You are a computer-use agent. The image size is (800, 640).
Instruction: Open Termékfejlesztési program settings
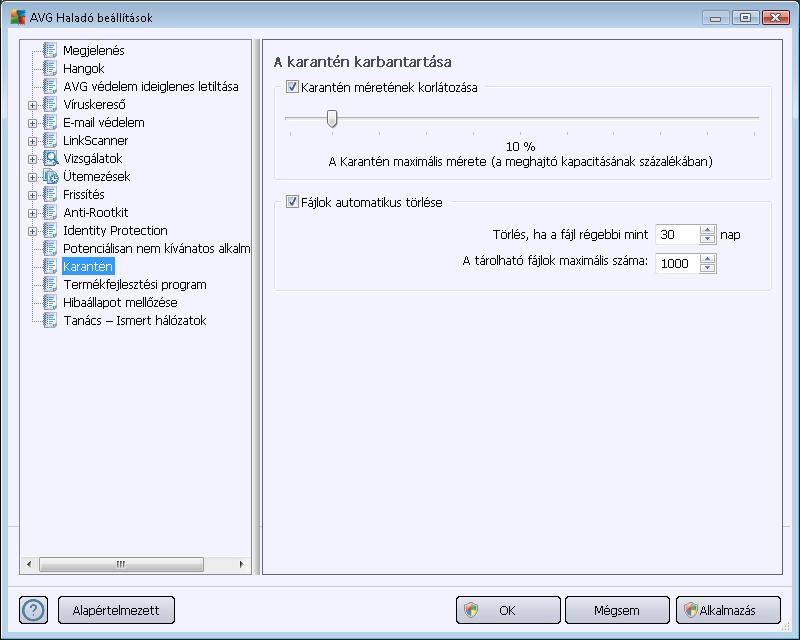tap(135, 284)
